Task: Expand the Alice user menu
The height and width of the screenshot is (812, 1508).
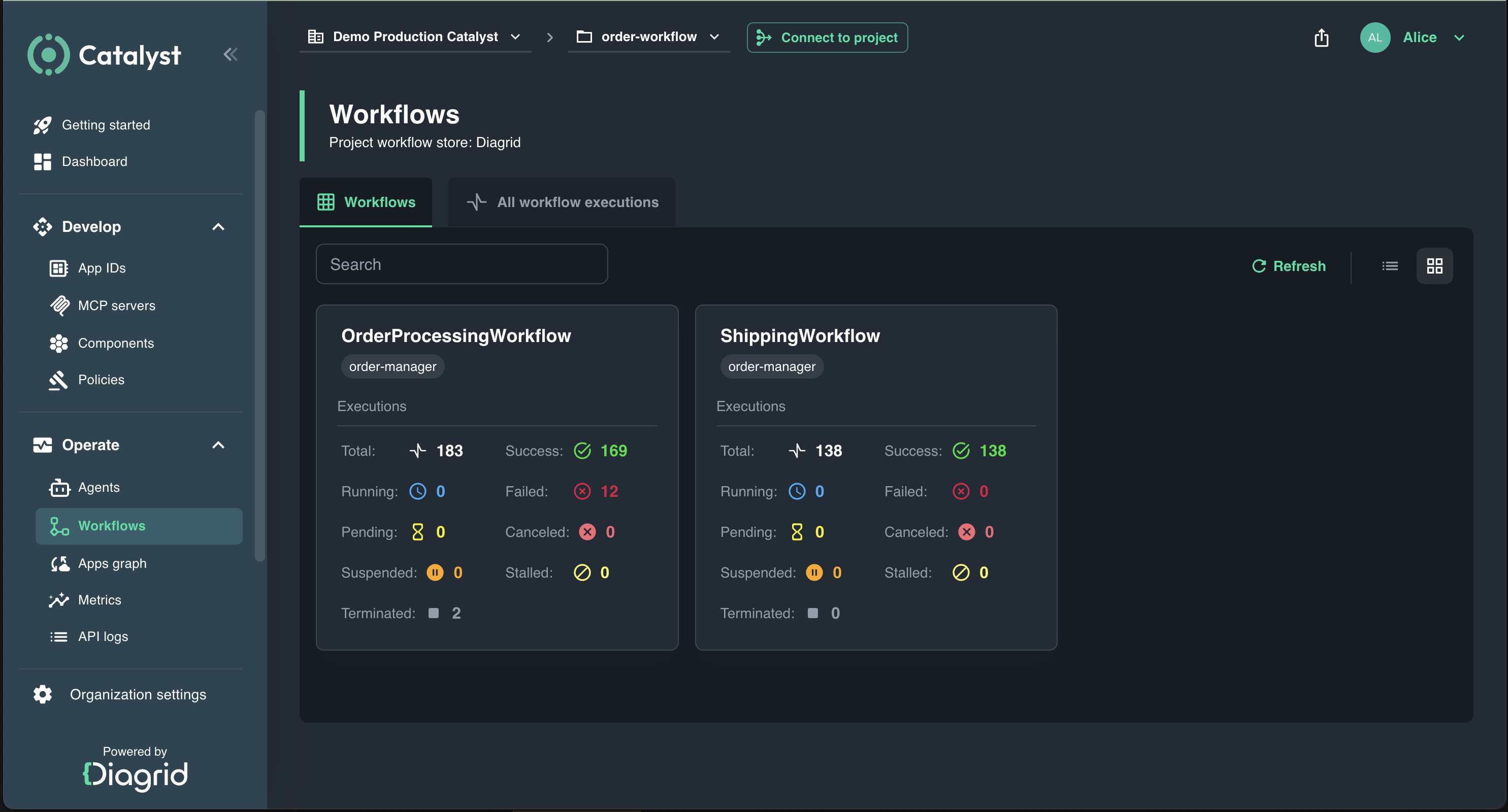Action: (x=1459, y=38)
